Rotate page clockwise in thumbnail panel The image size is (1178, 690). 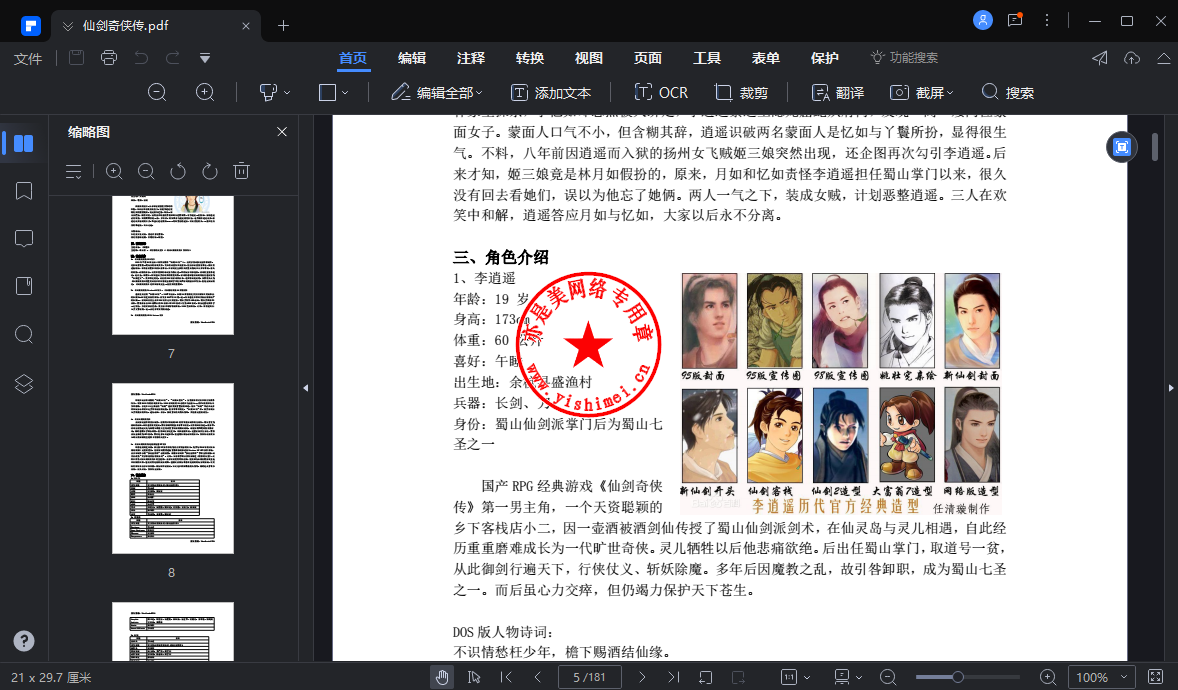(x=210, y=171)
